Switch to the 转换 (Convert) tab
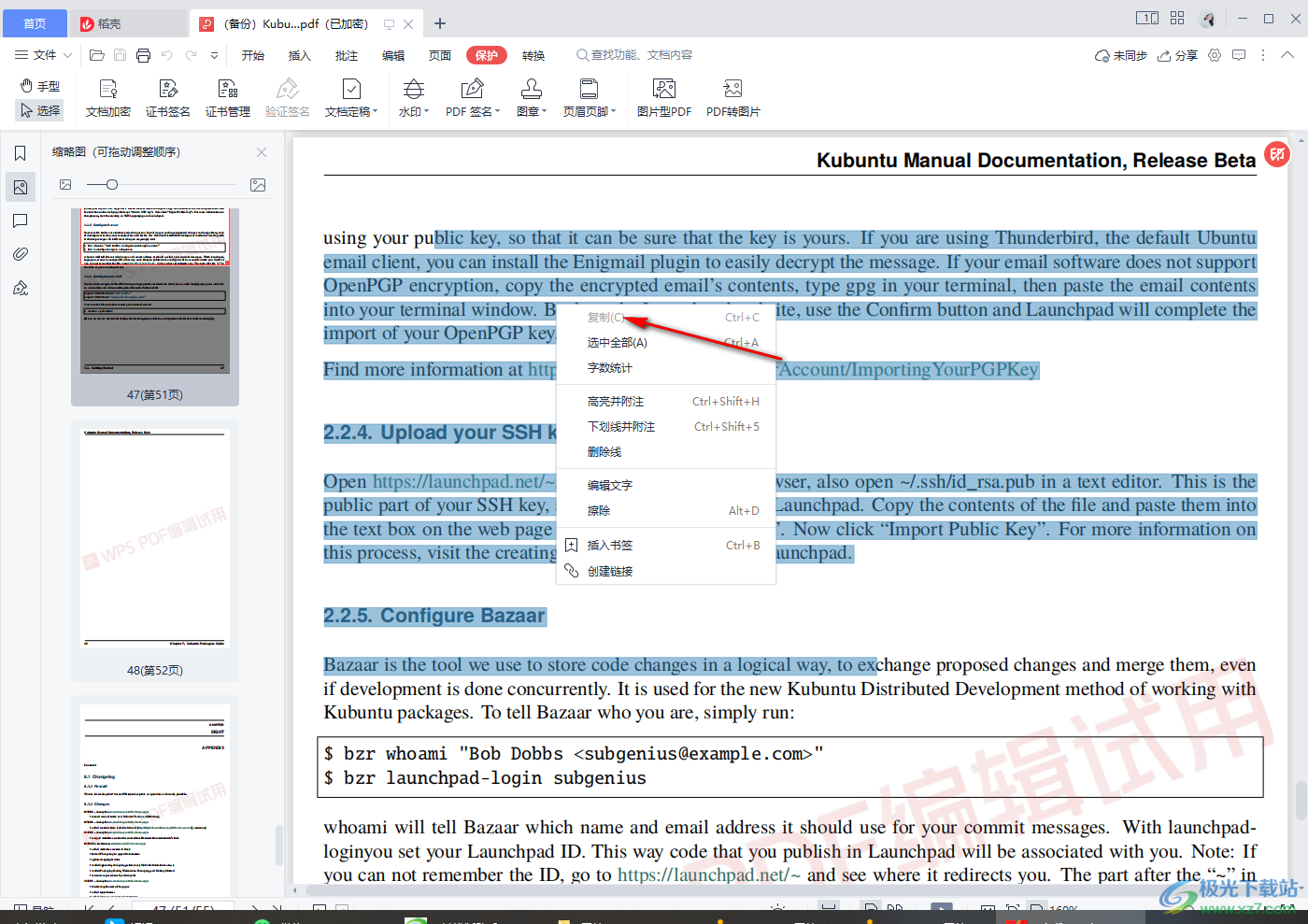1308x924 pixels. point(533,55)
